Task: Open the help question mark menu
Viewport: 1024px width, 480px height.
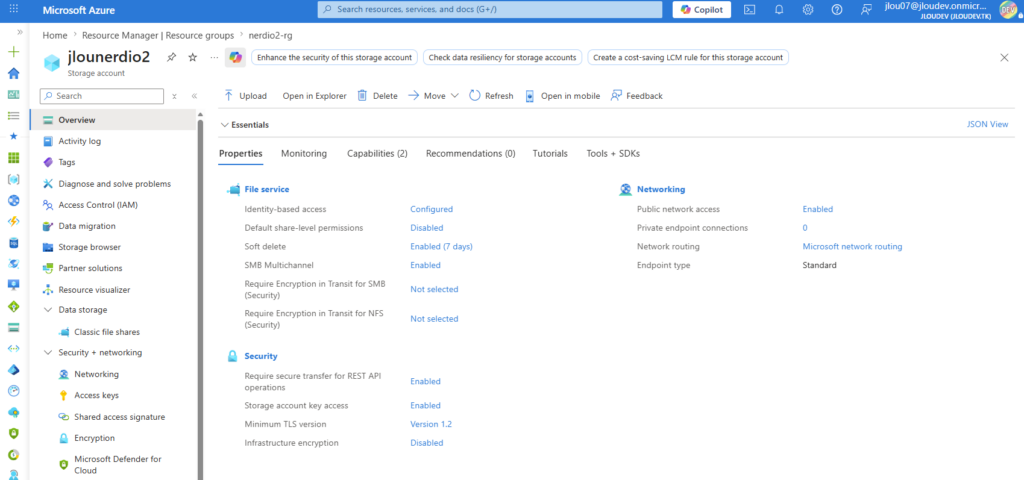Action: 837,10
